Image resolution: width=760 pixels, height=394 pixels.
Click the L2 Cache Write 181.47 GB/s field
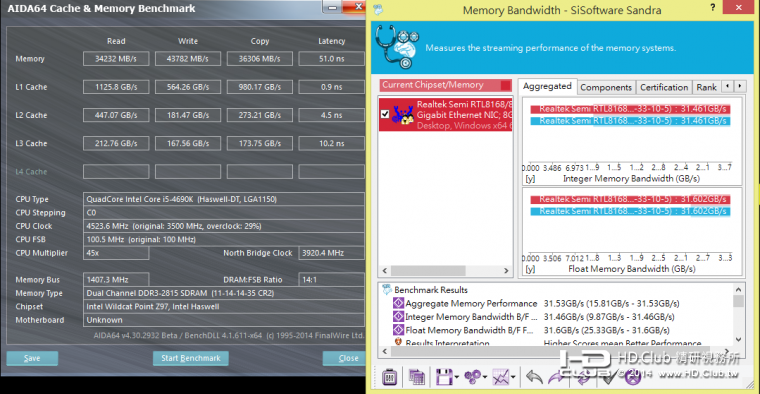tap(188, 115)
